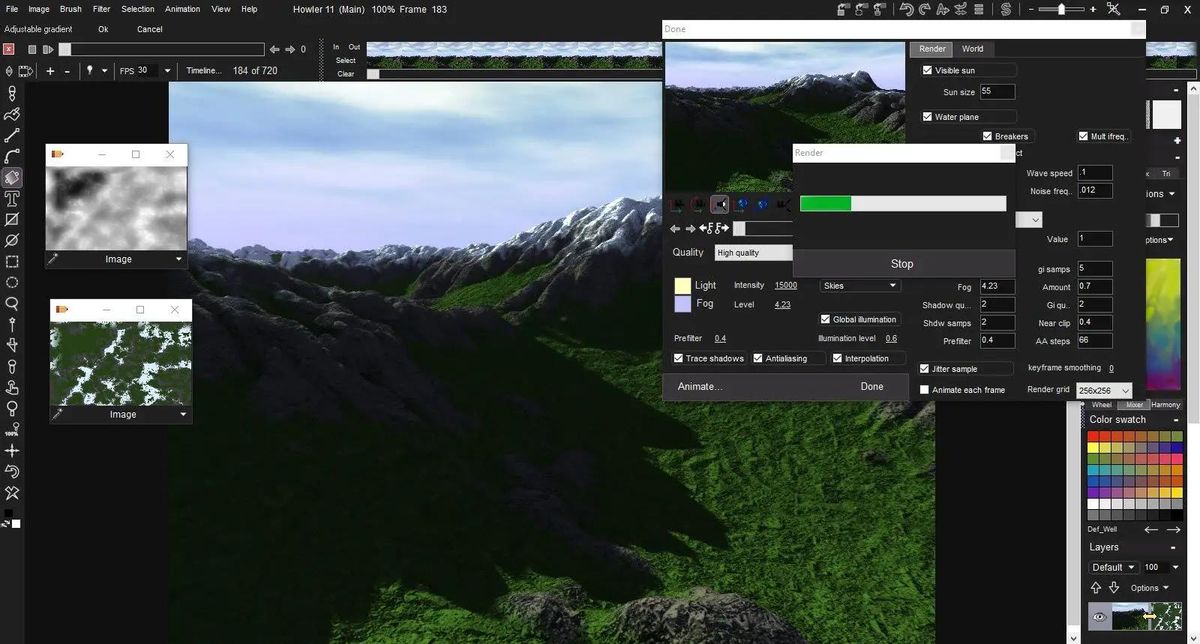Expand the Skies dropdown
The width and height of the screenshot is (1200, 644).
point(859,286)
